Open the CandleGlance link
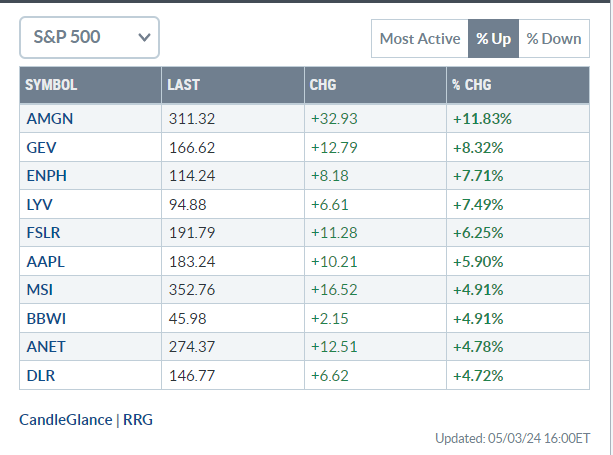This screenshot has height=455, width=613. pos(66,420)
